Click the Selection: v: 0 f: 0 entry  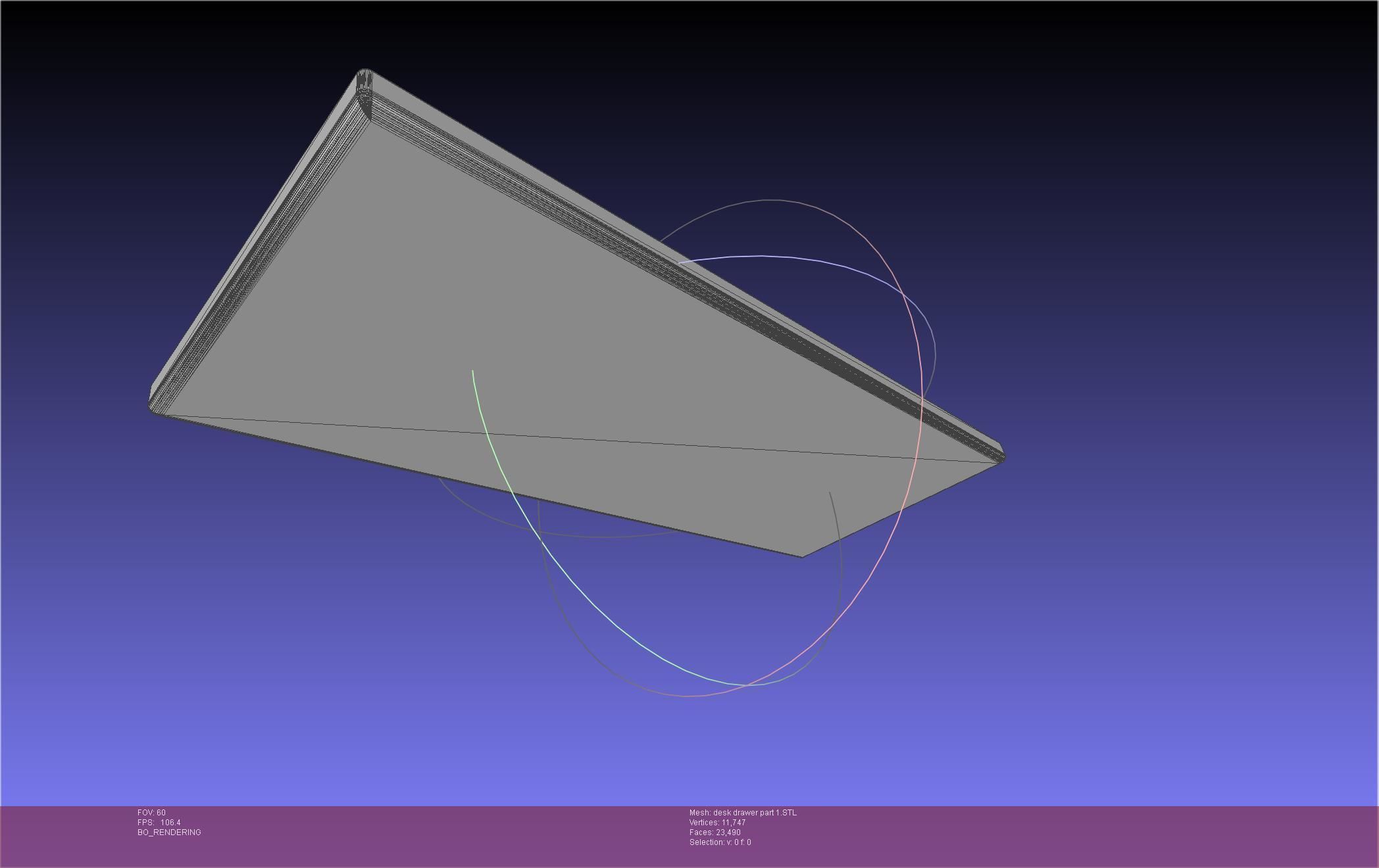[720, 842]
